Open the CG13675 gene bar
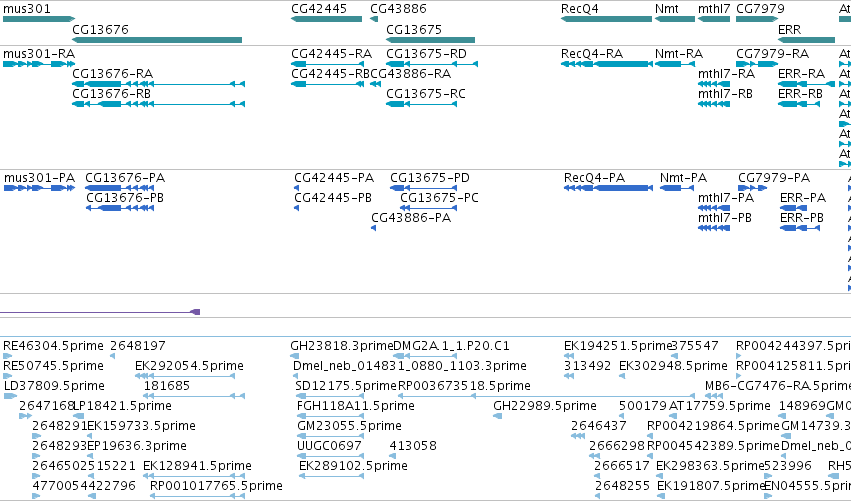Image resolution: width=851 pixels, height=501 pixels. pos(430,40)
